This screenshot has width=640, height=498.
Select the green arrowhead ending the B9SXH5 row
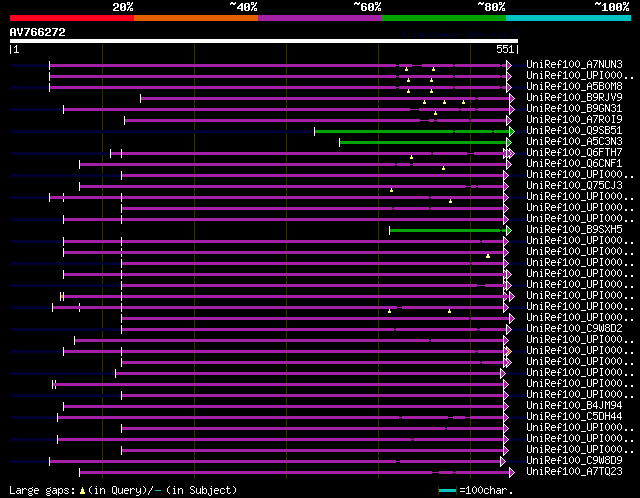tap(509, 231)
